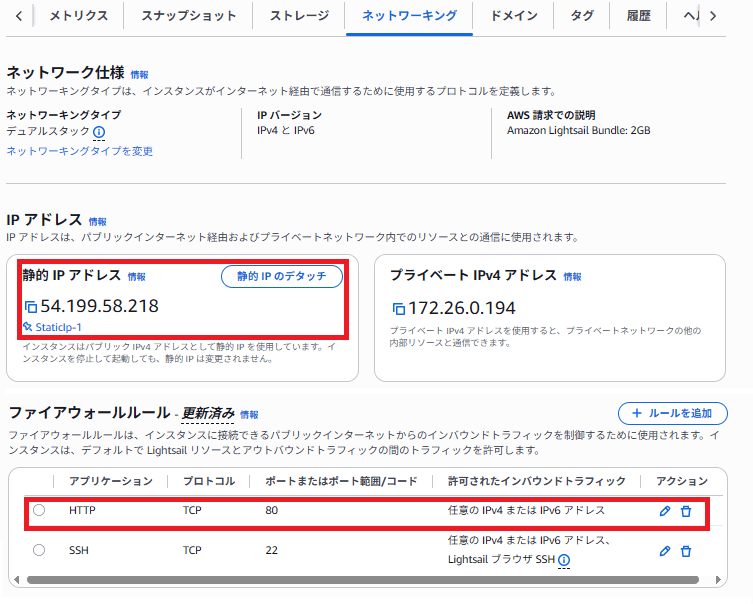
Task: Click the ポートまたはポート範囲/コード column header
Action: (341, 481)
